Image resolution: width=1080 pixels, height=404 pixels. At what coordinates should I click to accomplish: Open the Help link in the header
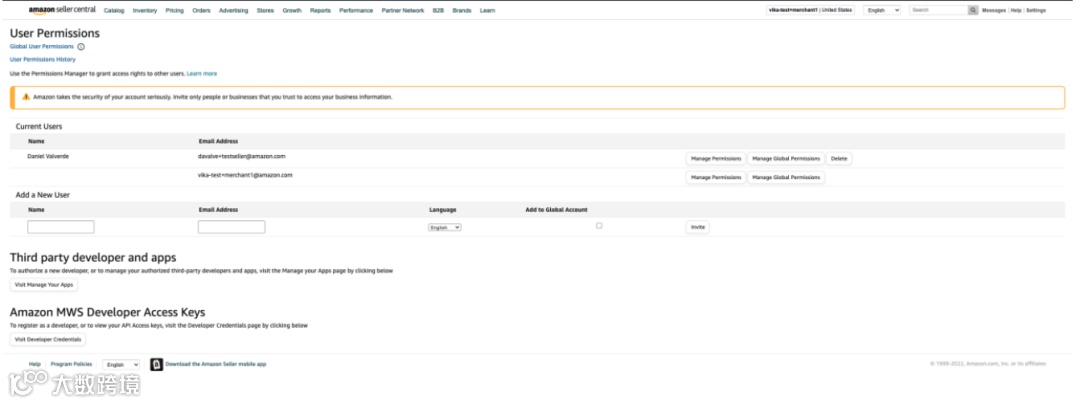(1016, 11)
